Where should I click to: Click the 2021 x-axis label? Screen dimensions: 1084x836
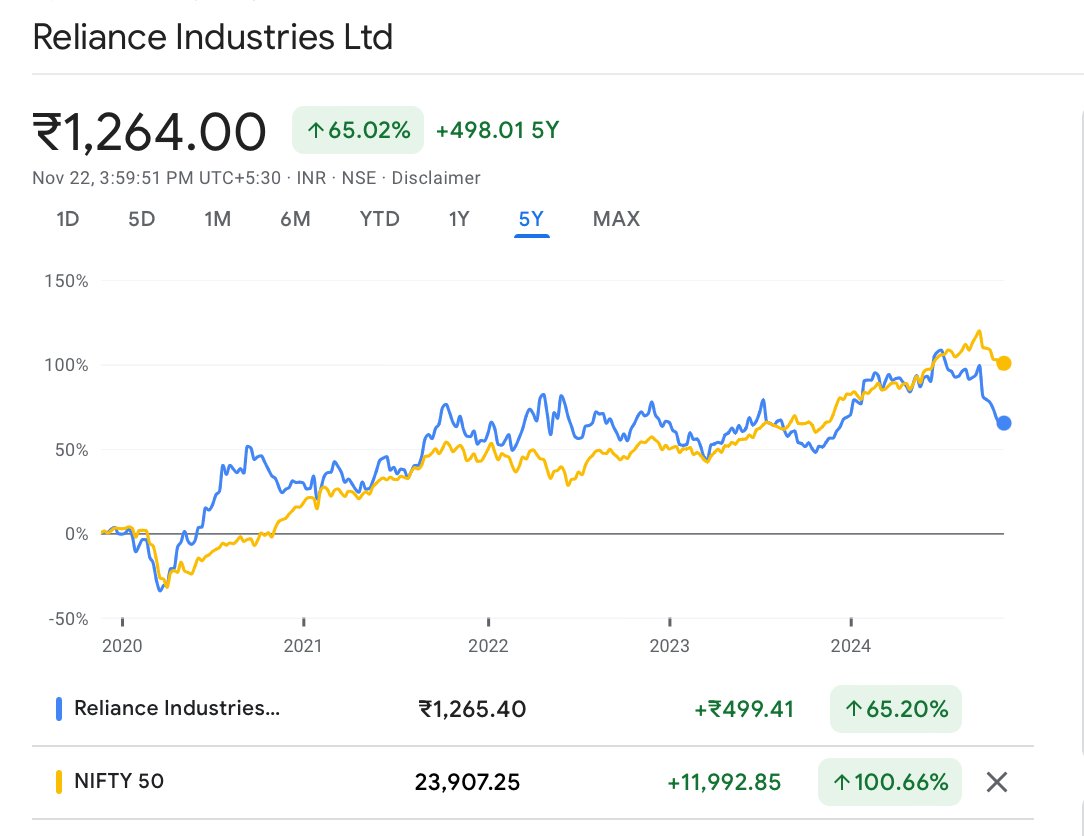[303, 646]
